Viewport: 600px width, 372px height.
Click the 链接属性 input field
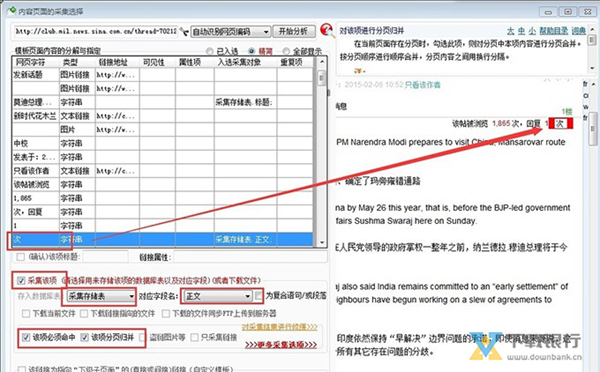250,257
